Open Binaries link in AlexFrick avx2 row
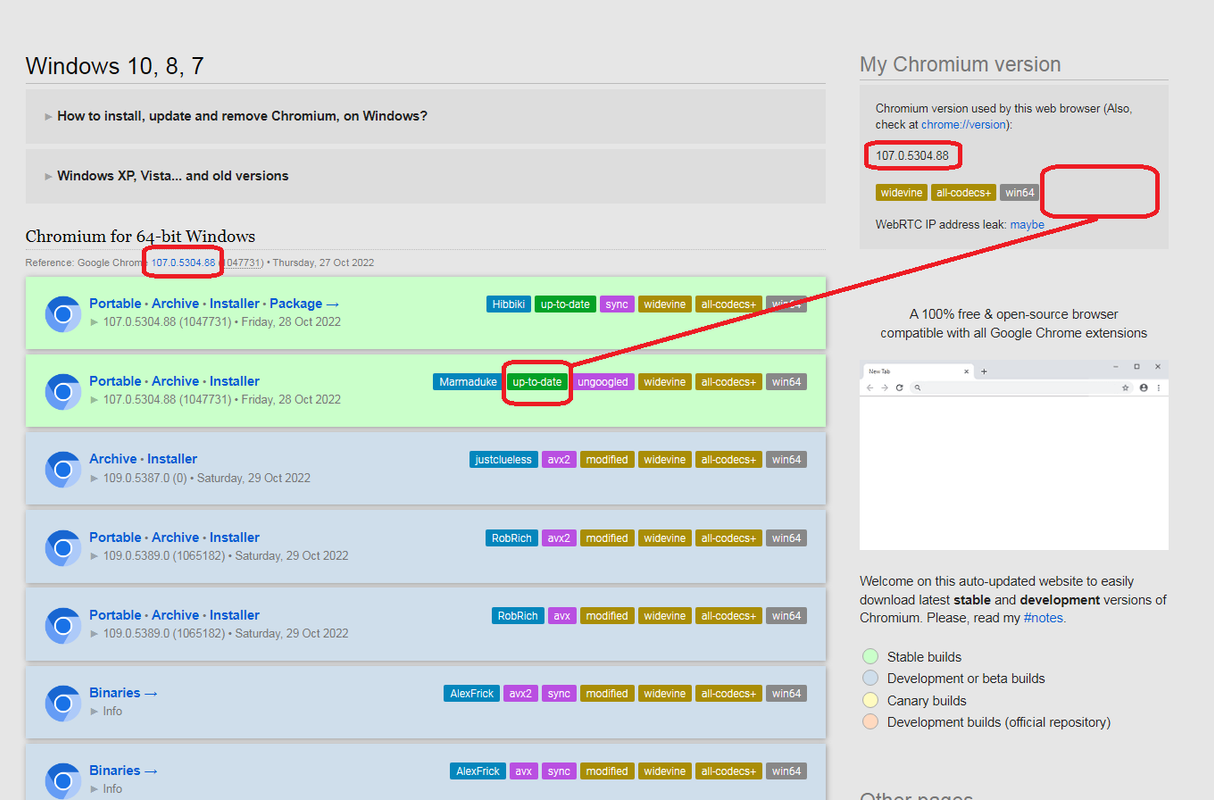This screenshot has width=1214, height=800. (123, 693)
